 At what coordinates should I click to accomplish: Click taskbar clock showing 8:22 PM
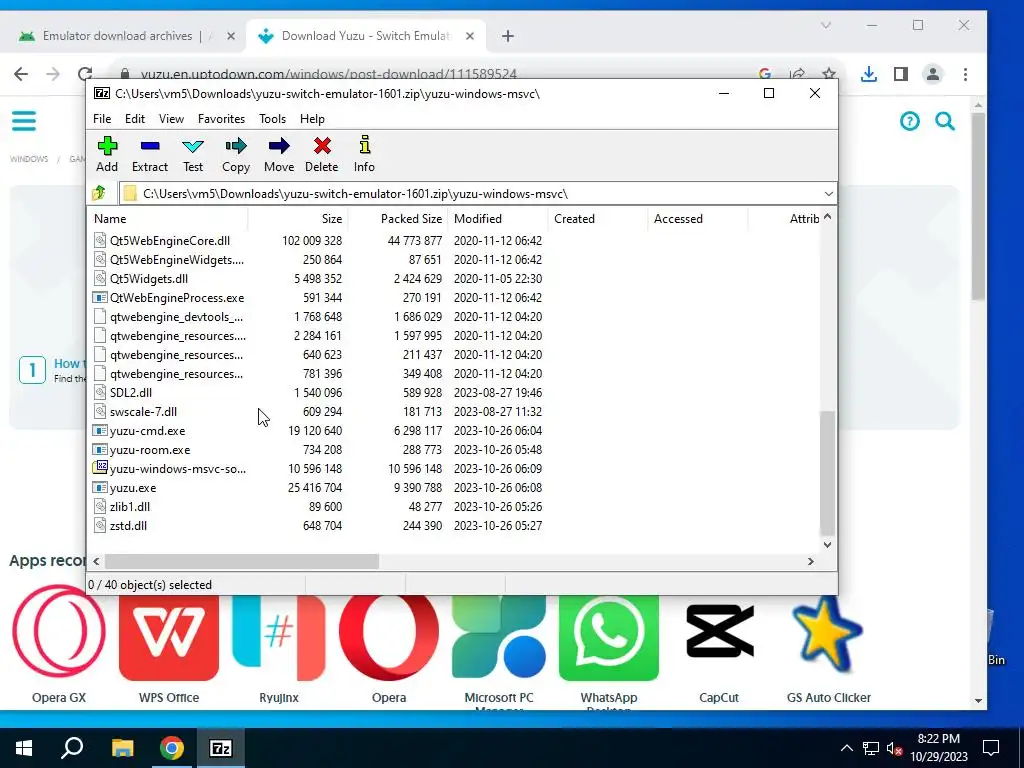coord(938,748)
